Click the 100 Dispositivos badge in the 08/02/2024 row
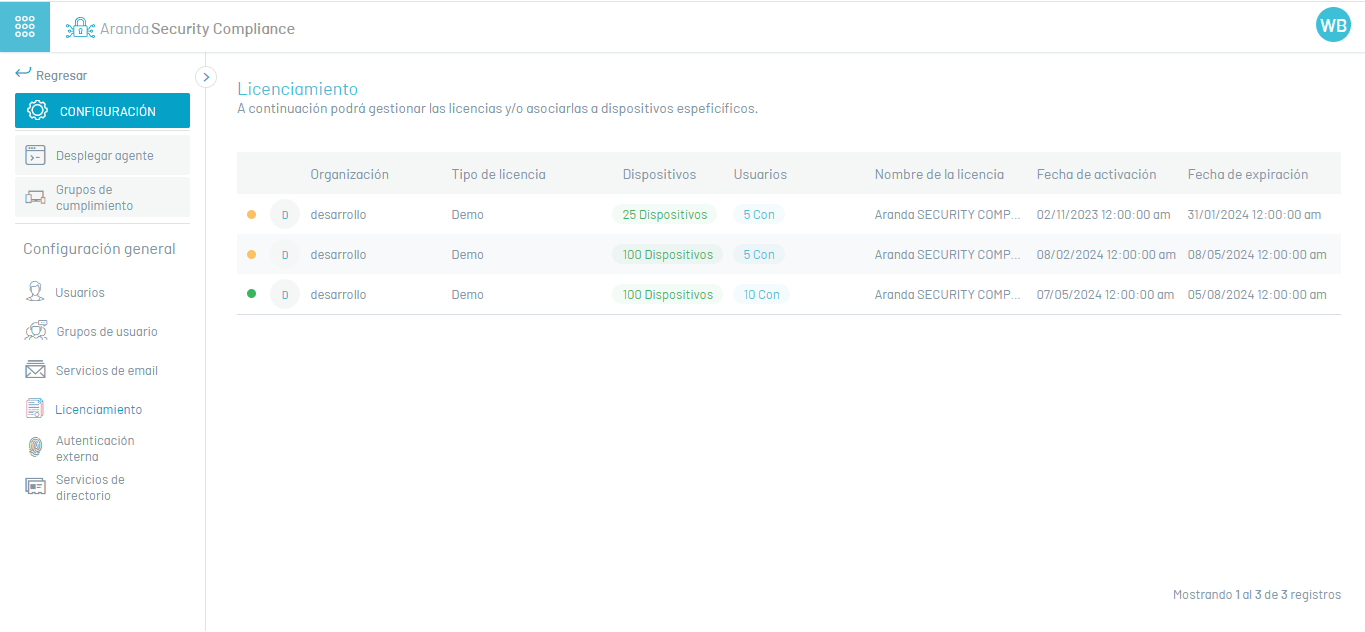 (667, 254)
